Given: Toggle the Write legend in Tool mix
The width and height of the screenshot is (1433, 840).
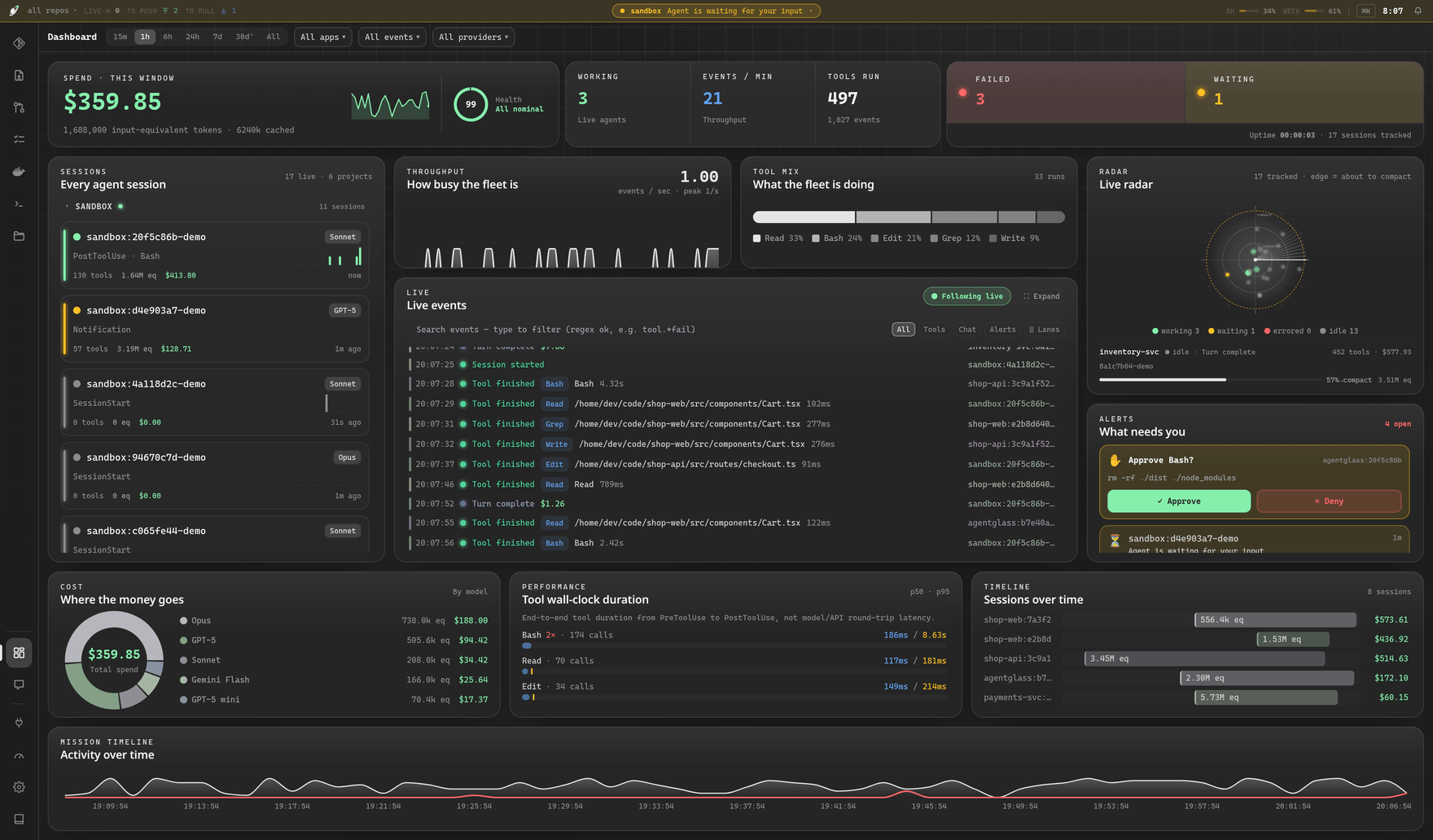Looking at the screenshot, I should 1014,238.
